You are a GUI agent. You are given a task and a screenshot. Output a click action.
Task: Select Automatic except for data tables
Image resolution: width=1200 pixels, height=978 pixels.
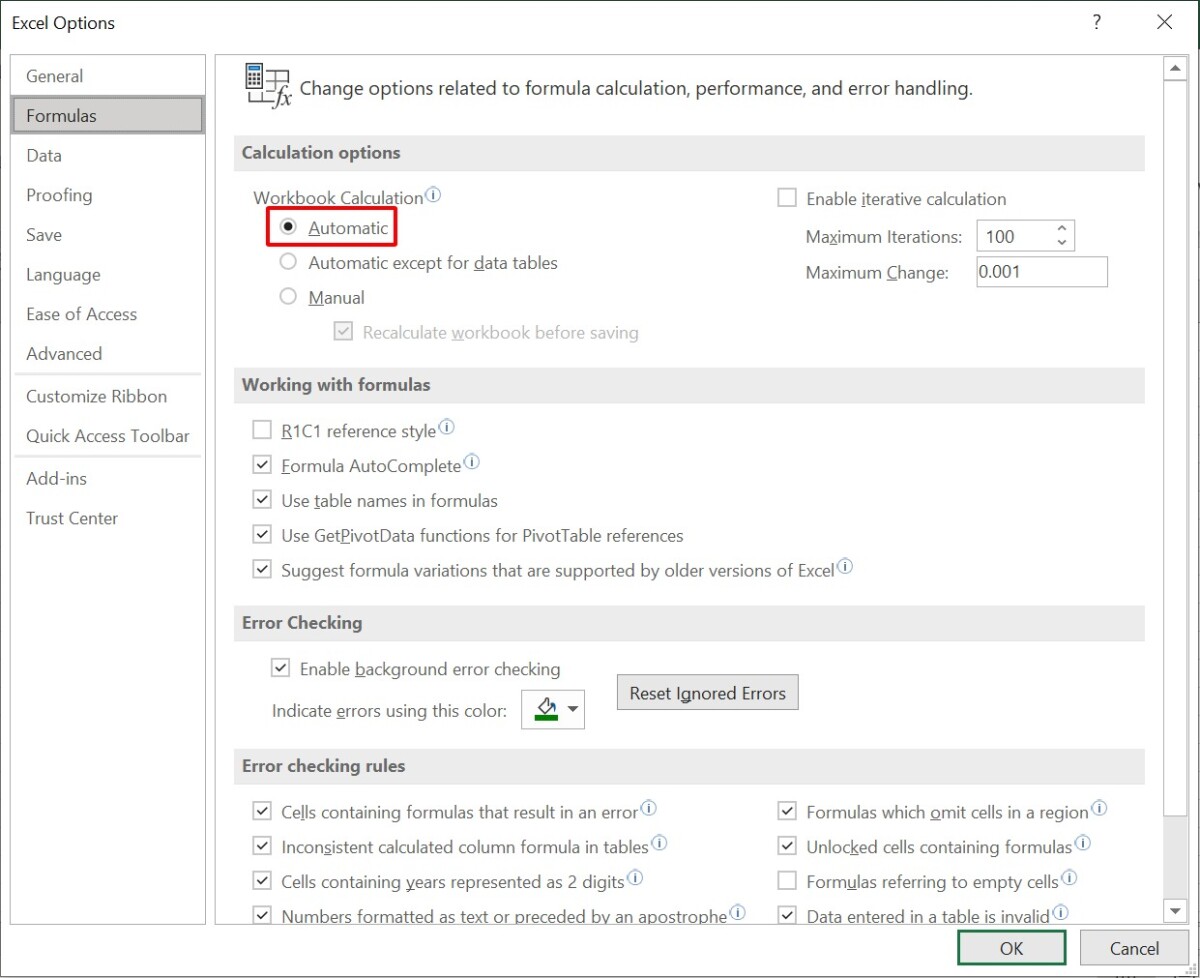click(289, 262)
